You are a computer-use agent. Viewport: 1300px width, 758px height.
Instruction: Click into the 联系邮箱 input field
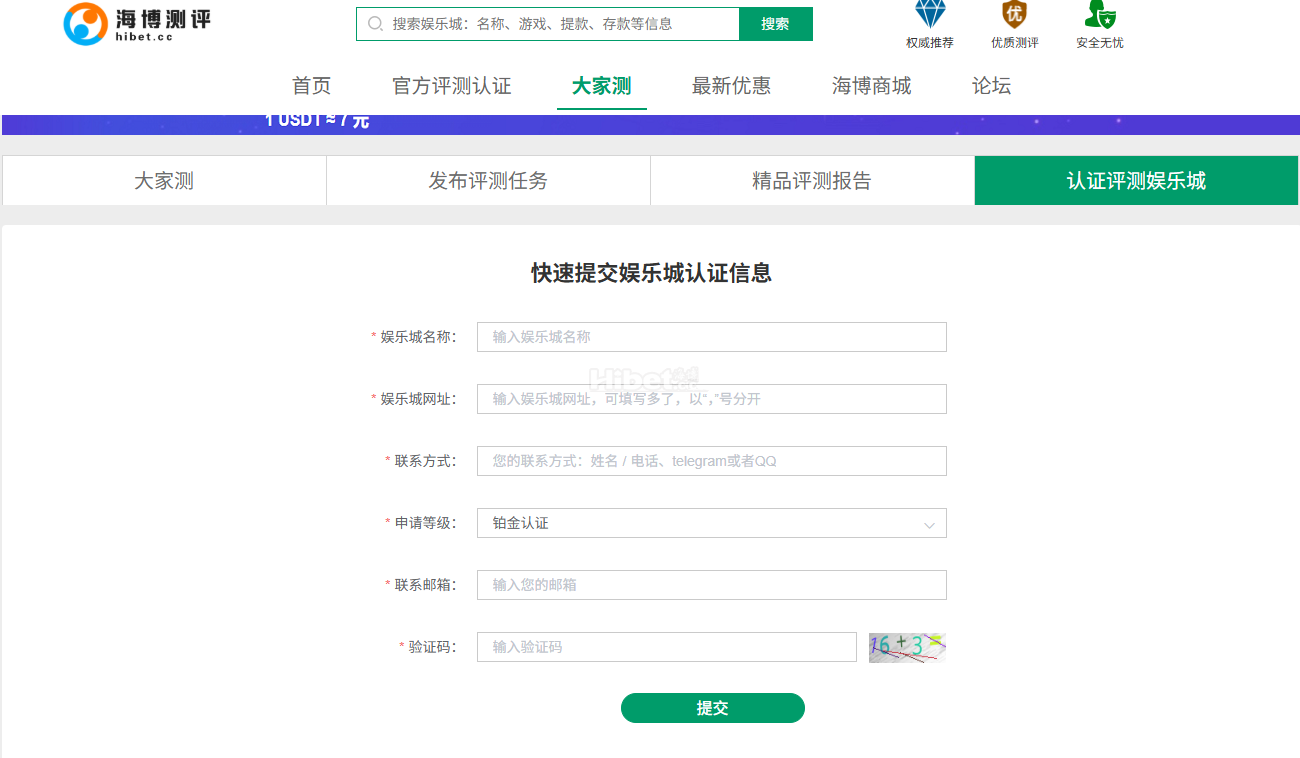[711, 585]
